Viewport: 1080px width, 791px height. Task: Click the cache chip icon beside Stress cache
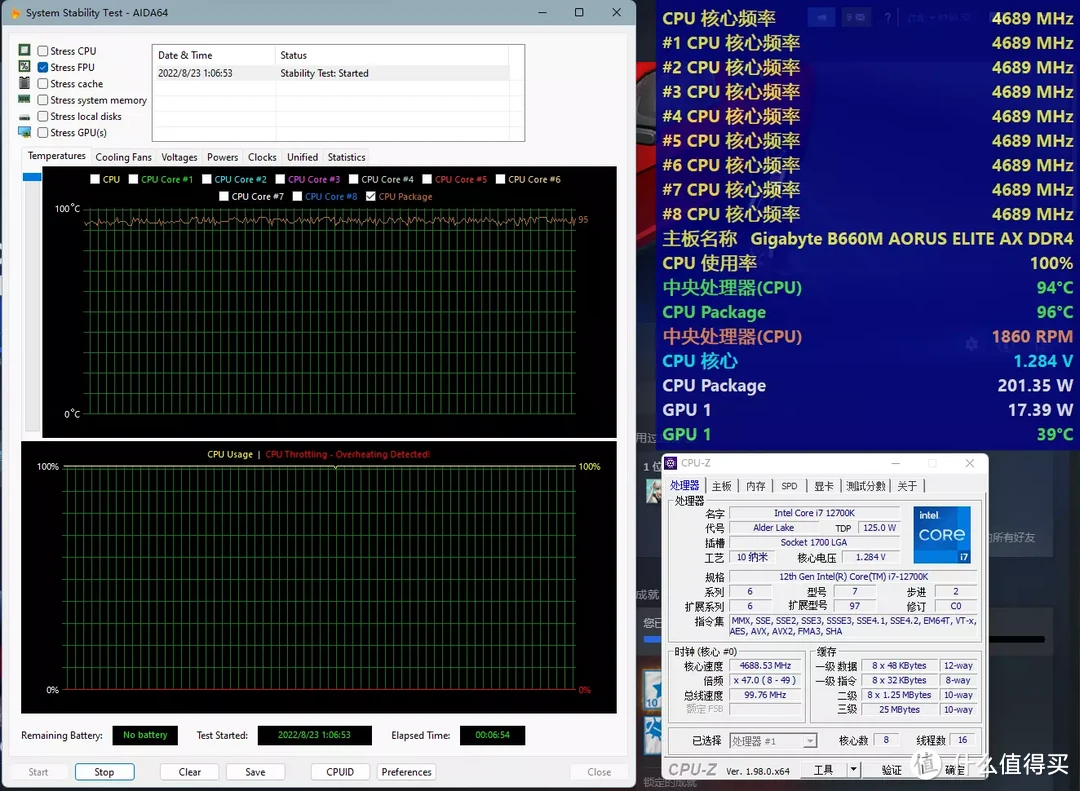coord(25,84)
